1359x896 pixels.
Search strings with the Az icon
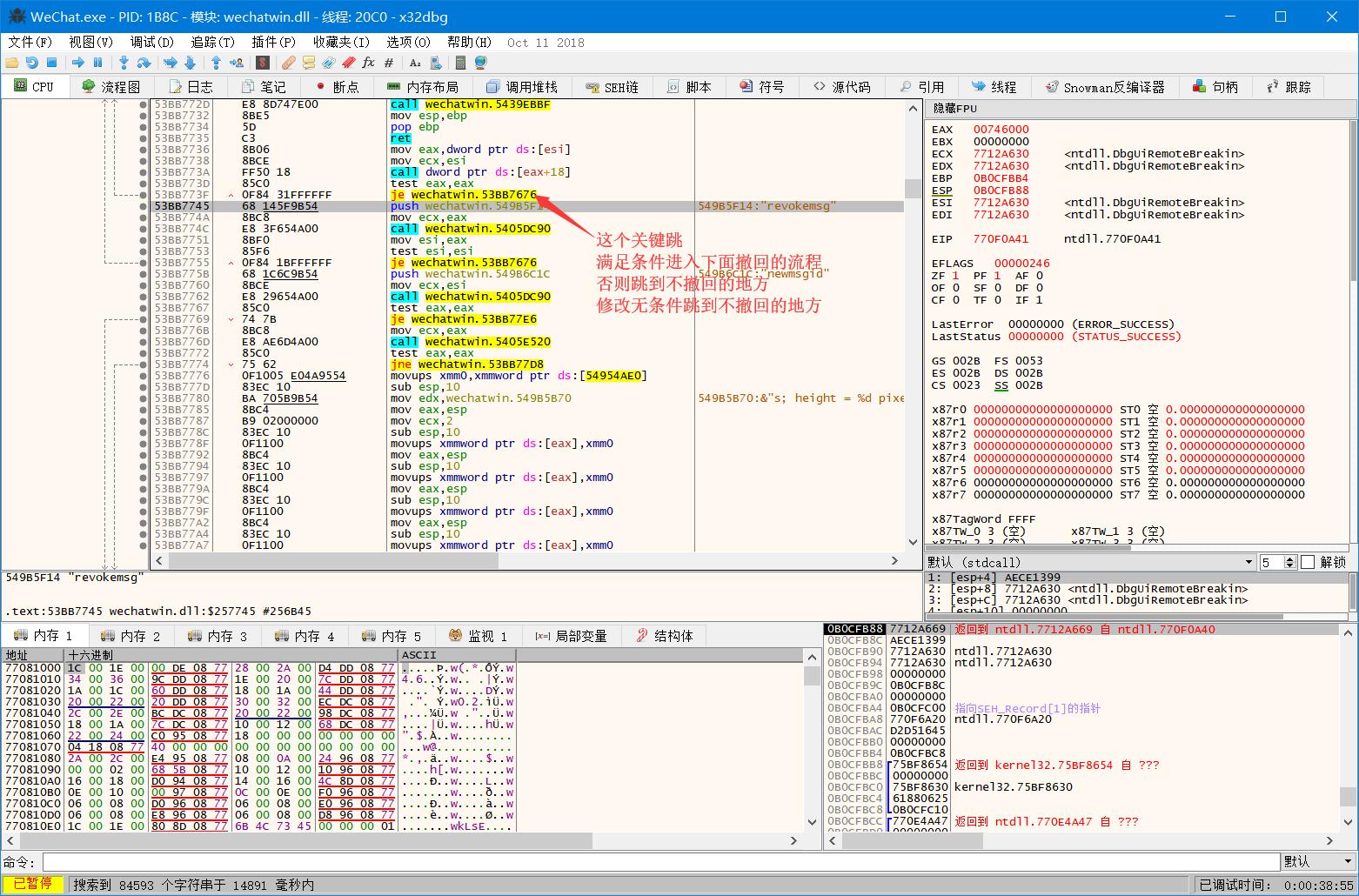415,63
